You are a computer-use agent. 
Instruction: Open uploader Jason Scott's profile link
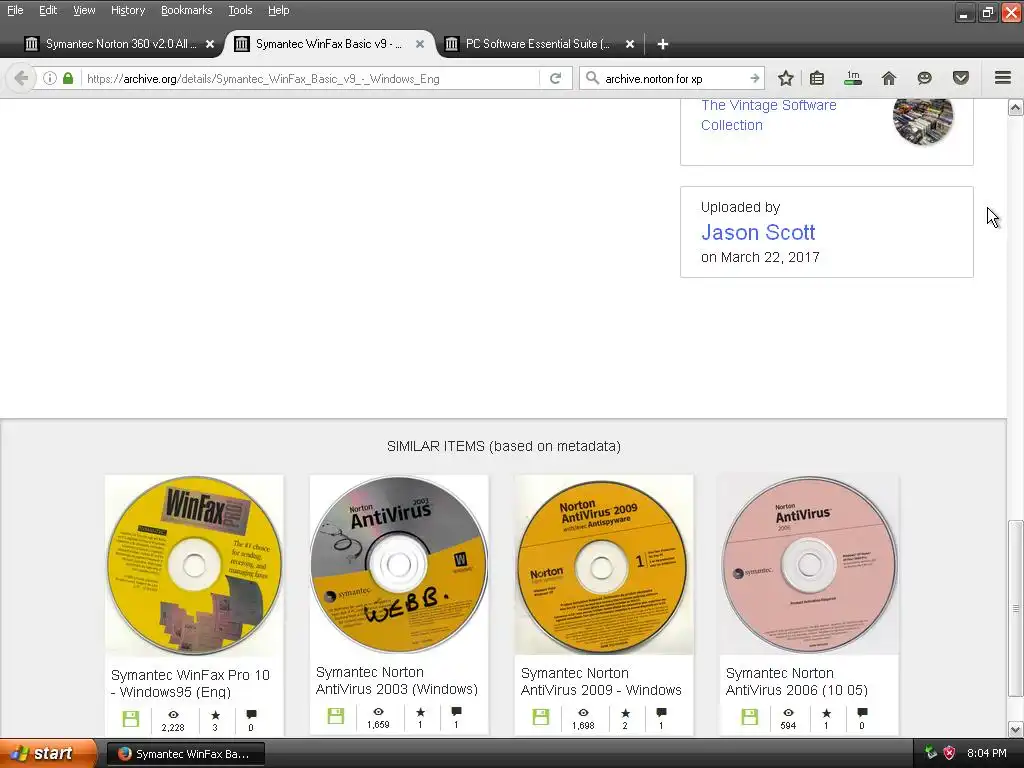(x=758, y=232)
